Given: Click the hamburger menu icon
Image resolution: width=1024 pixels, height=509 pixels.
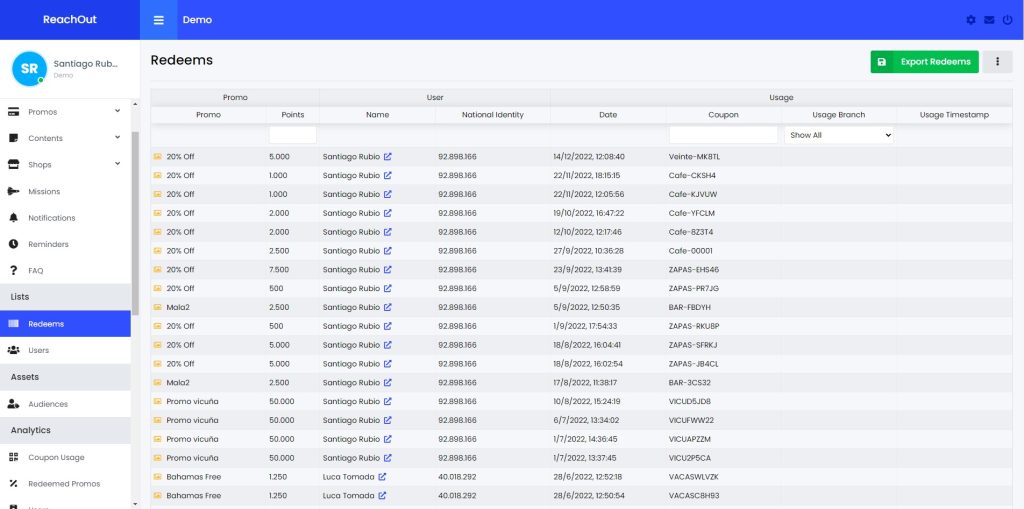Looking at the screenshot, I should click(158, 20).
